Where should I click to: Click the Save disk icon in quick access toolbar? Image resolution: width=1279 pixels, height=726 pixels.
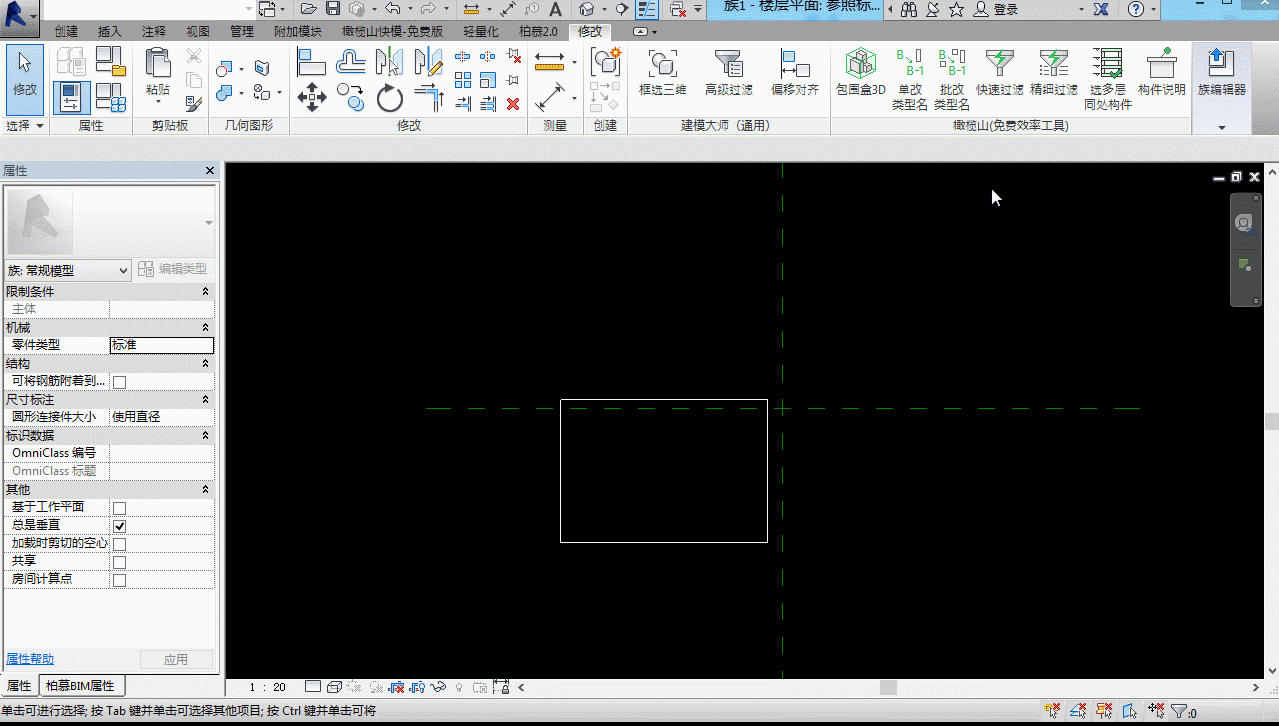333,9
